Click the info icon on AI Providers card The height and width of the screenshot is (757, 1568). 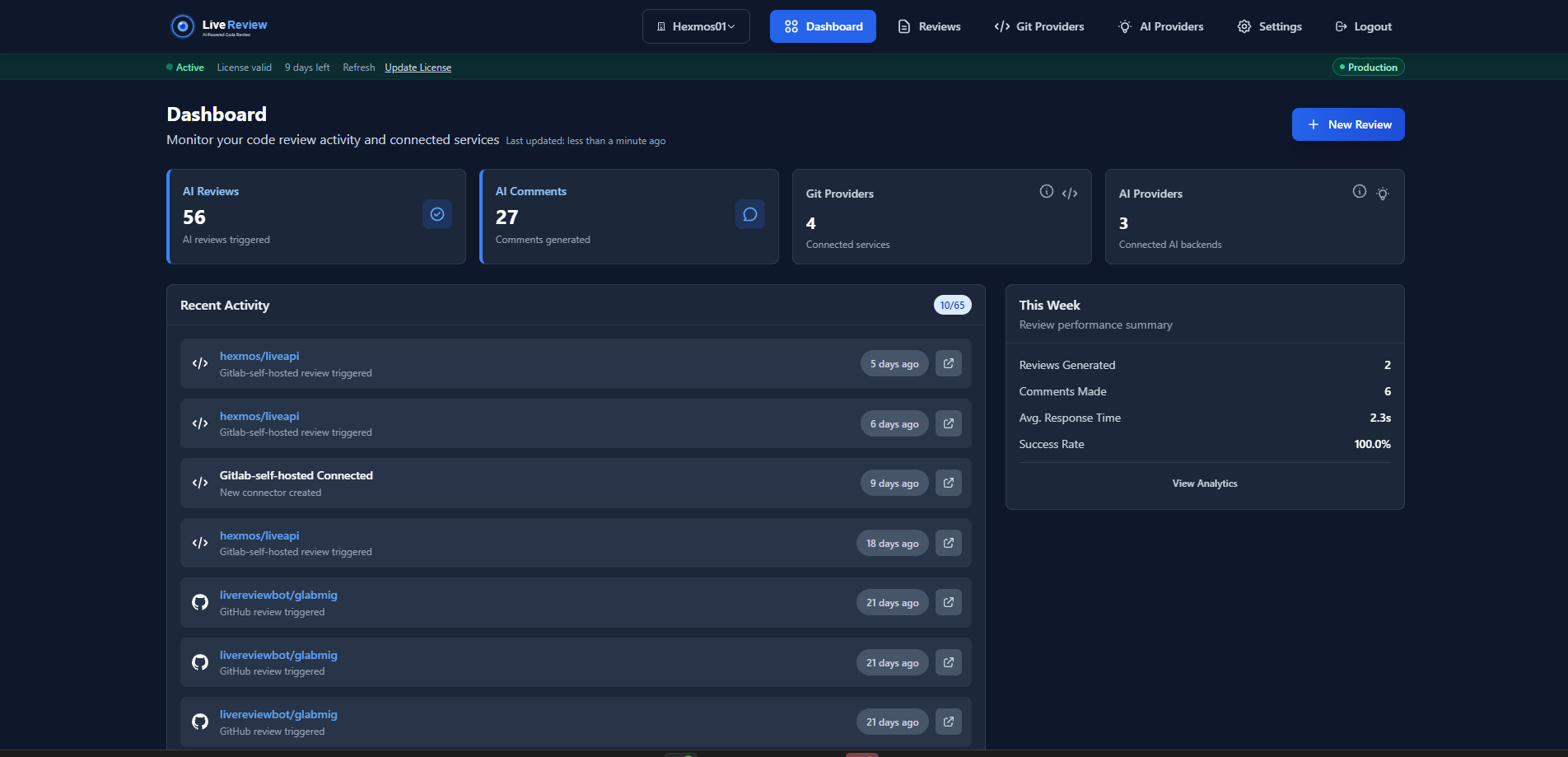(x=1358, y=191)
